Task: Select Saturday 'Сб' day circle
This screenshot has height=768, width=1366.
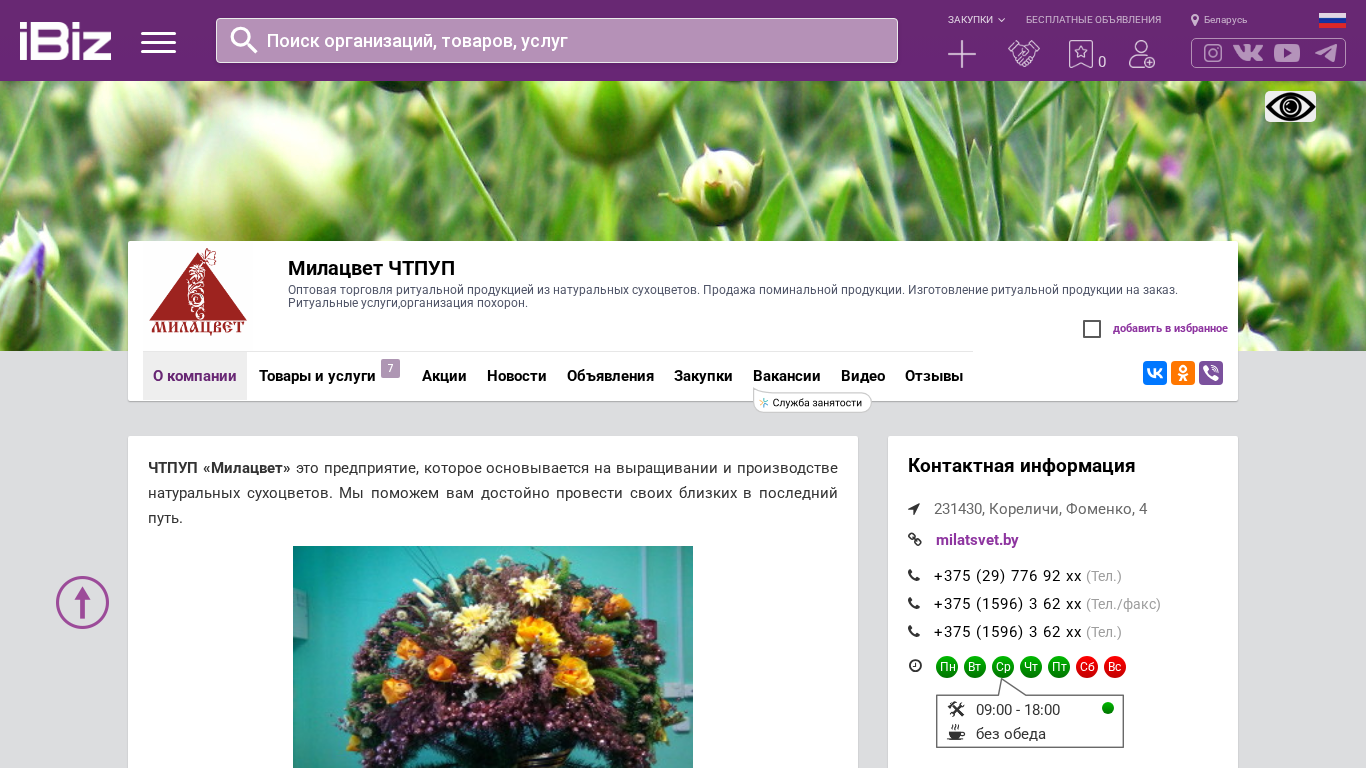Action: (x=1087, y=667)
